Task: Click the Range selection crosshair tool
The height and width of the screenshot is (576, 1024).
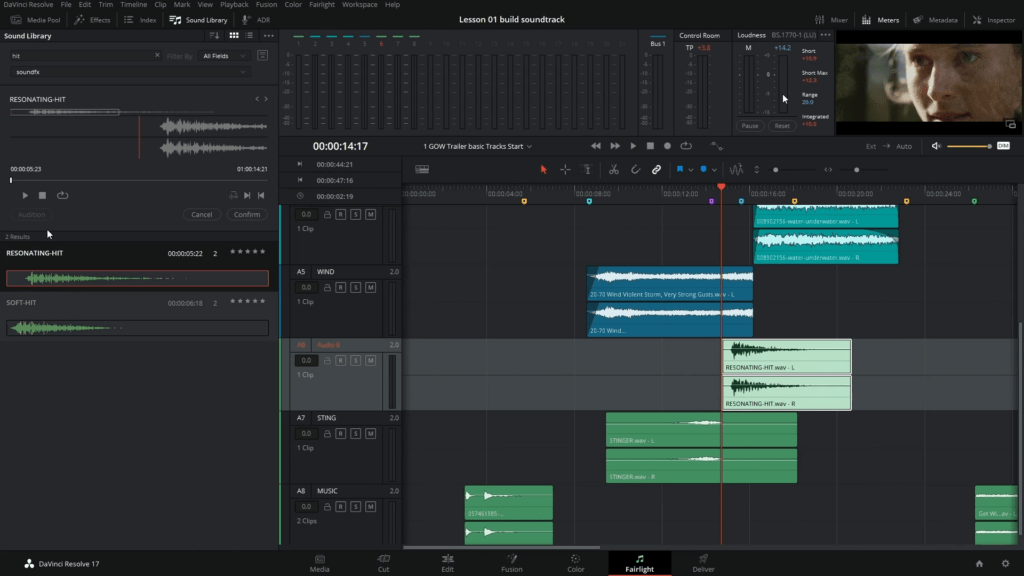Action: pyautogui.click(x=565, y=170)
